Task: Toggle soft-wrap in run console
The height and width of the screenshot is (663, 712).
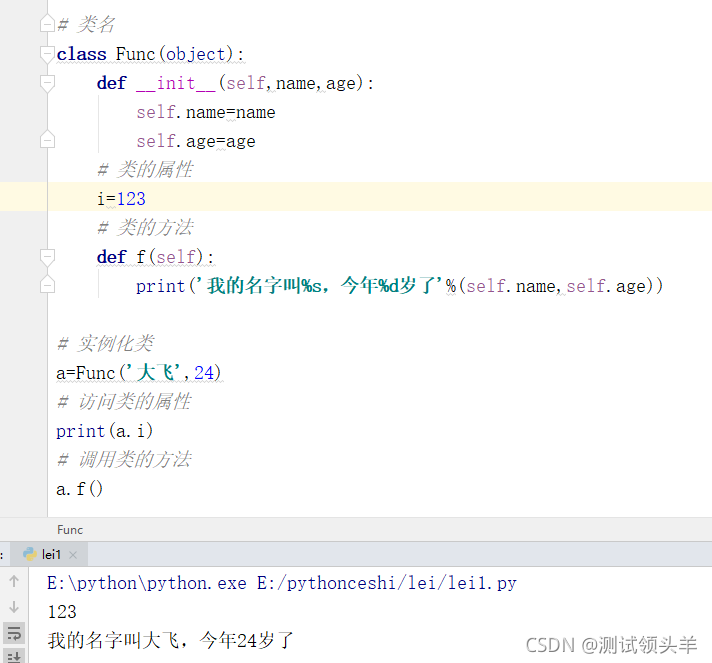Action: click(14, 633)
